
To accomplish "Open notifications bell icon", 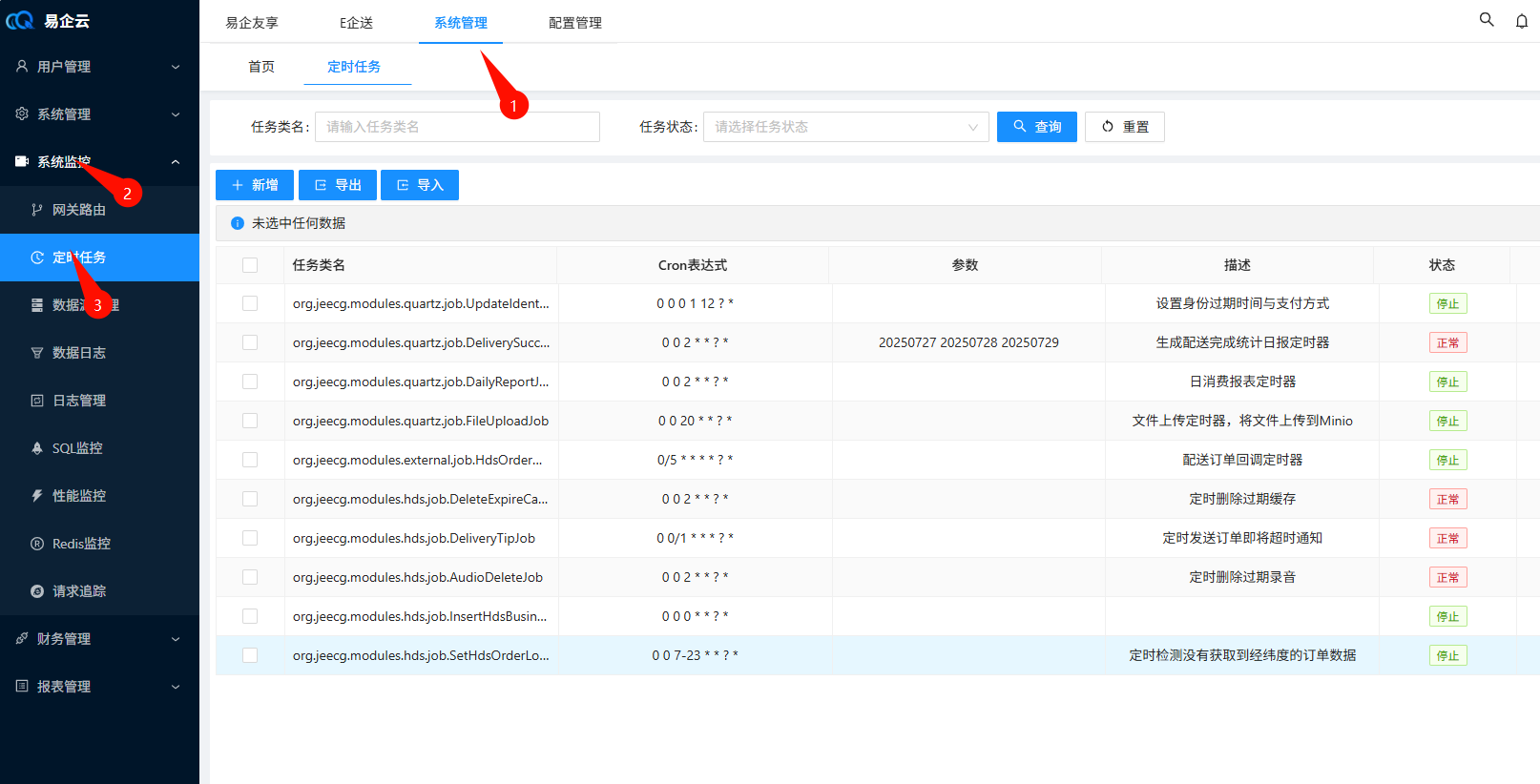I will coord(1522,21).
